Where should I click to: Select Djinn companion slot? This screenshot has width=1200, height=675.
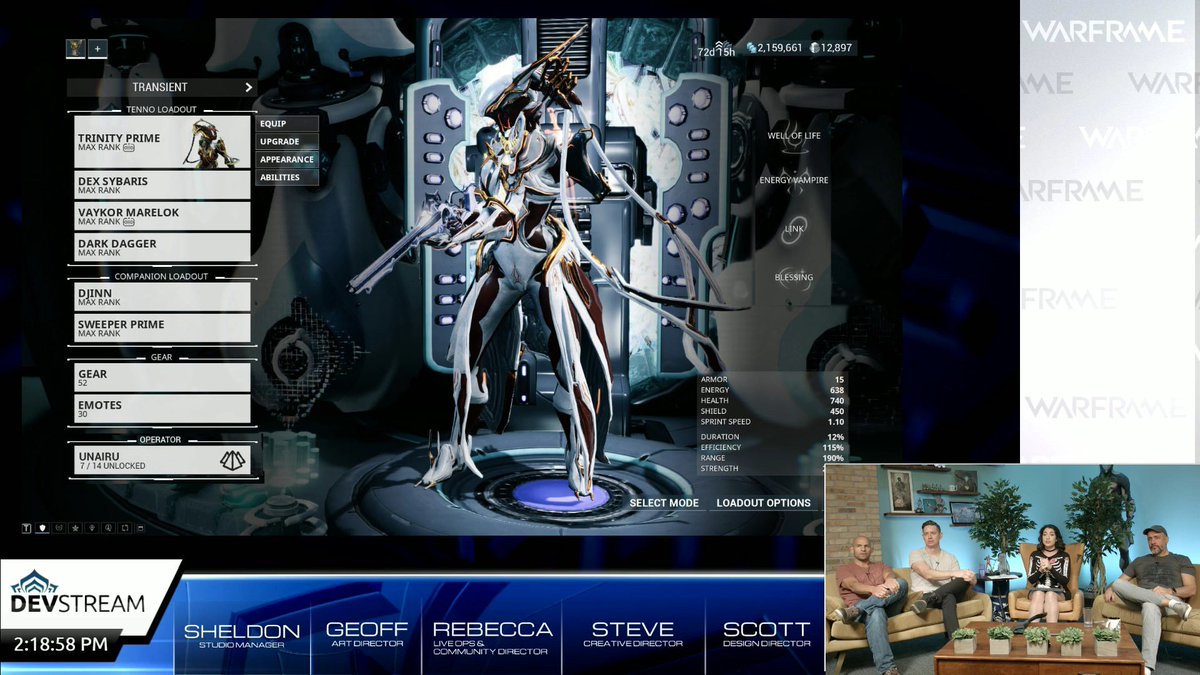click(x=162, y=297)
